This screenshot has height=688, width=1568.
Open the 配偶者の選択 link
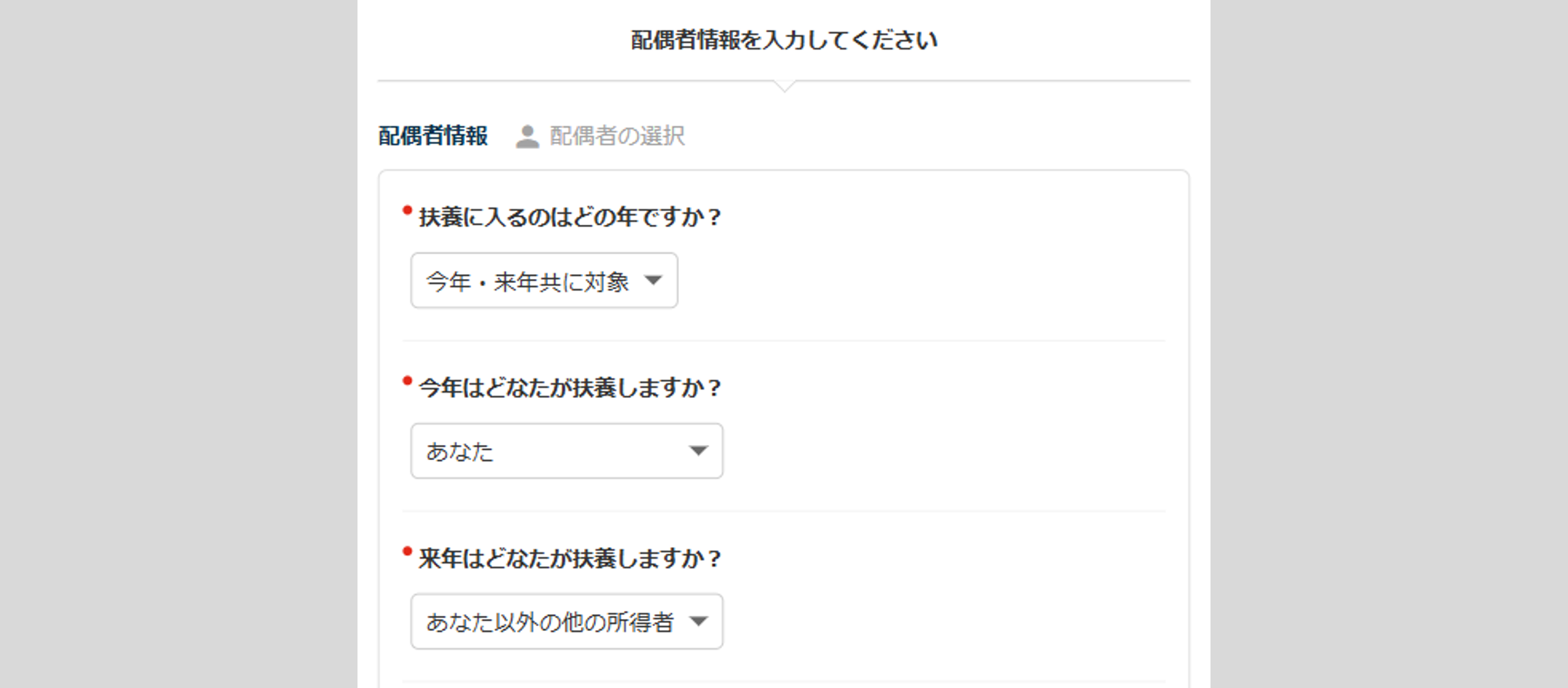pos(616,136)
